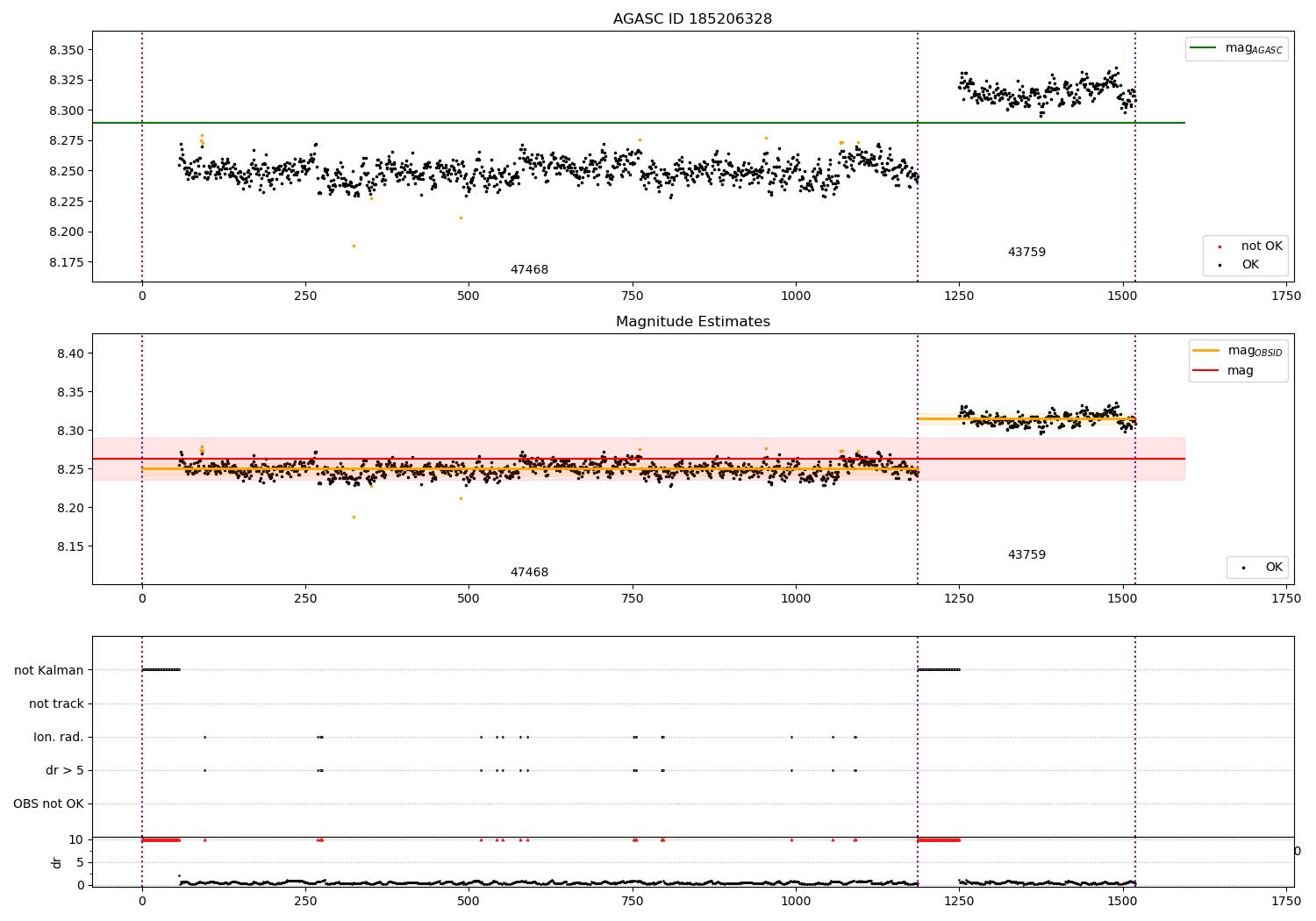Click the 8.275 y-axis tick of top plot
The height and width of the screenshot is (921, 1316).
coord(67,141)
